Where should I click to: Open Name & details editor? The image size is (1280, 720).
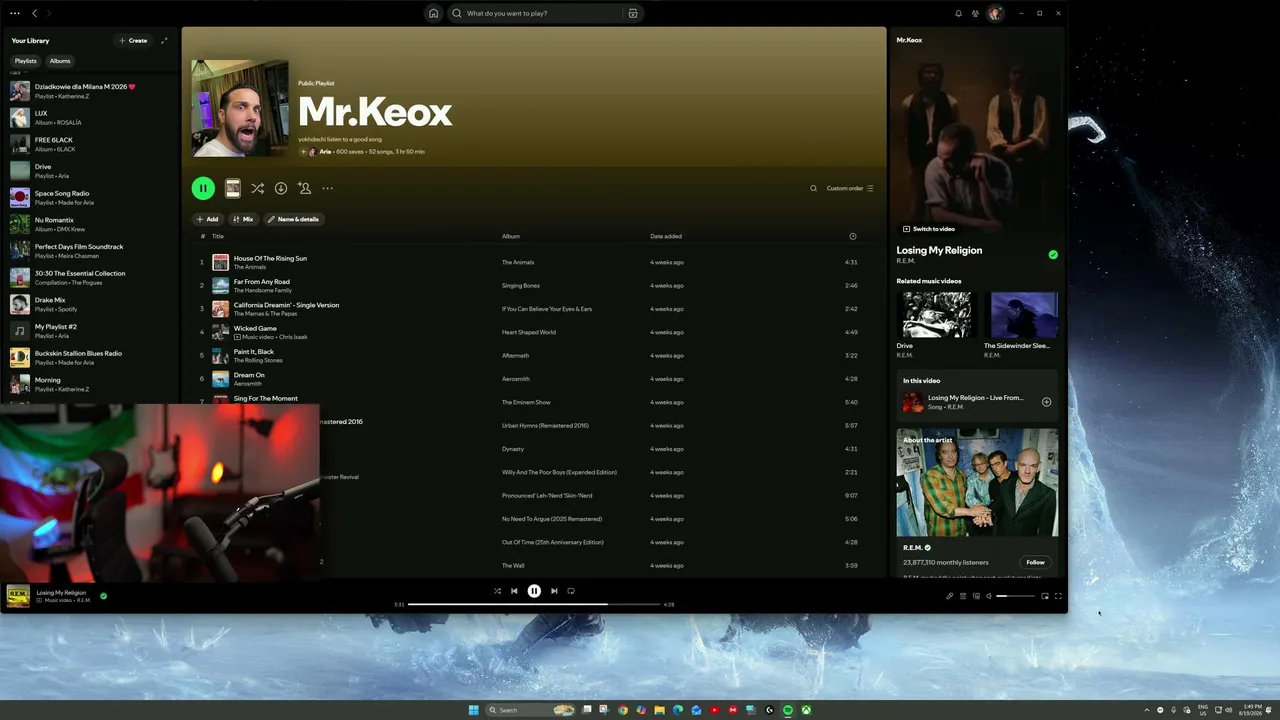click(x=293, y=219)
